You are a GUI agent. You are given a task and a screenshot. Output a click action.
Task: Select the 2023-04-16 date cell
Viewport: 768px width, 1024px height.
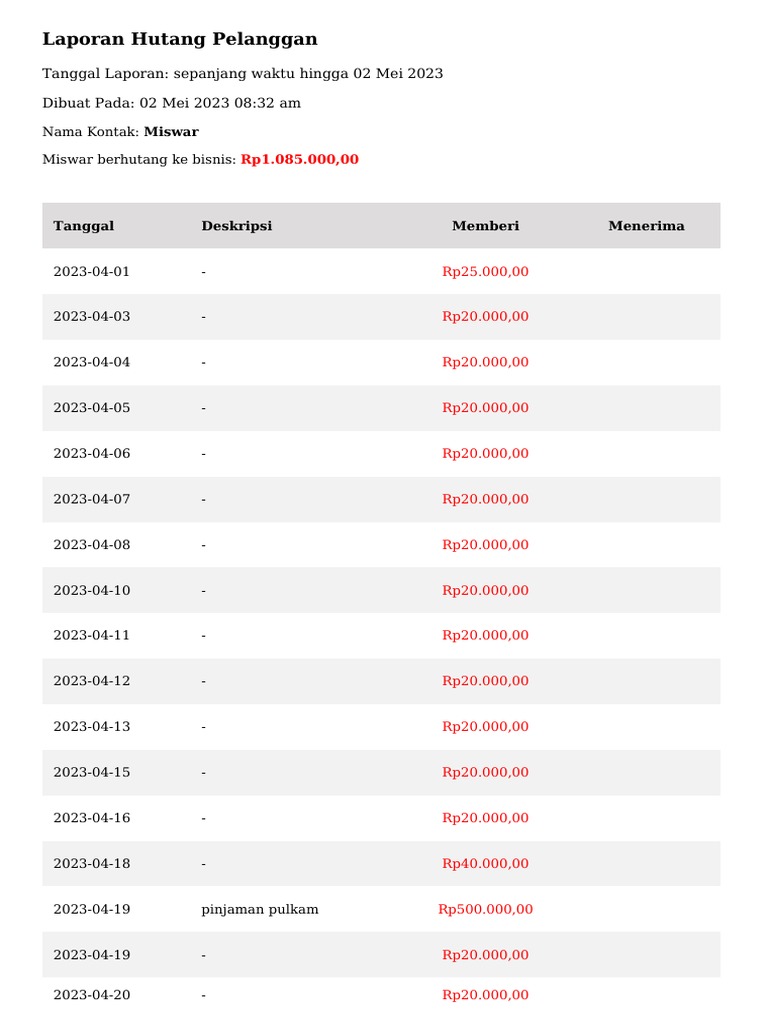92,818
